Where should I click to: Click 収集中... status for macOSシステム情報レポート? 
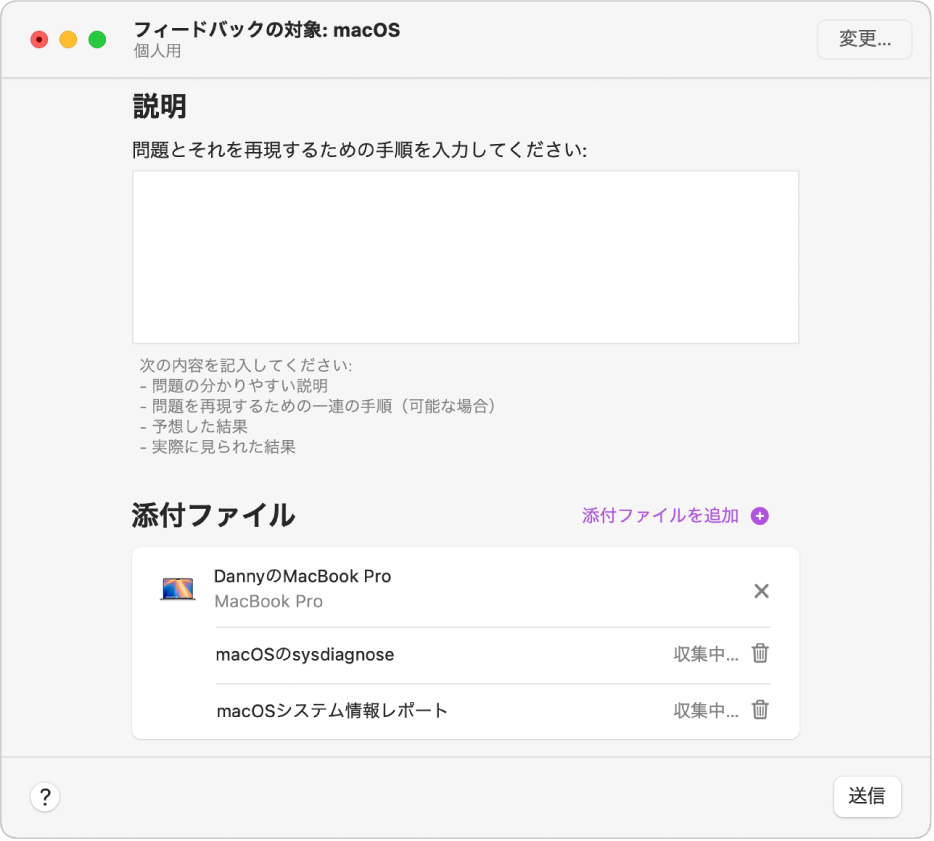tap(706, 711)
